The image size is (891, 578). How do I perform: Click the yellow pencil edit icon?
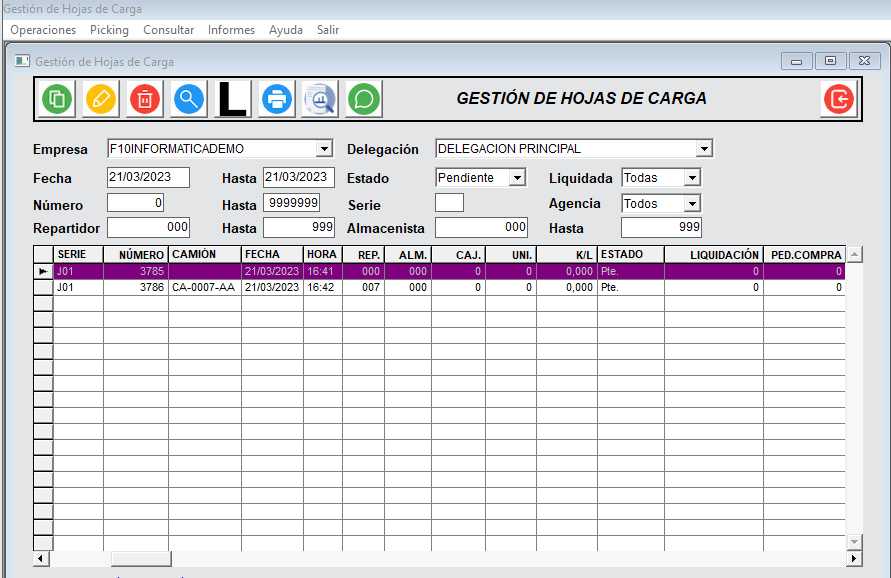(x=101, y=99)
